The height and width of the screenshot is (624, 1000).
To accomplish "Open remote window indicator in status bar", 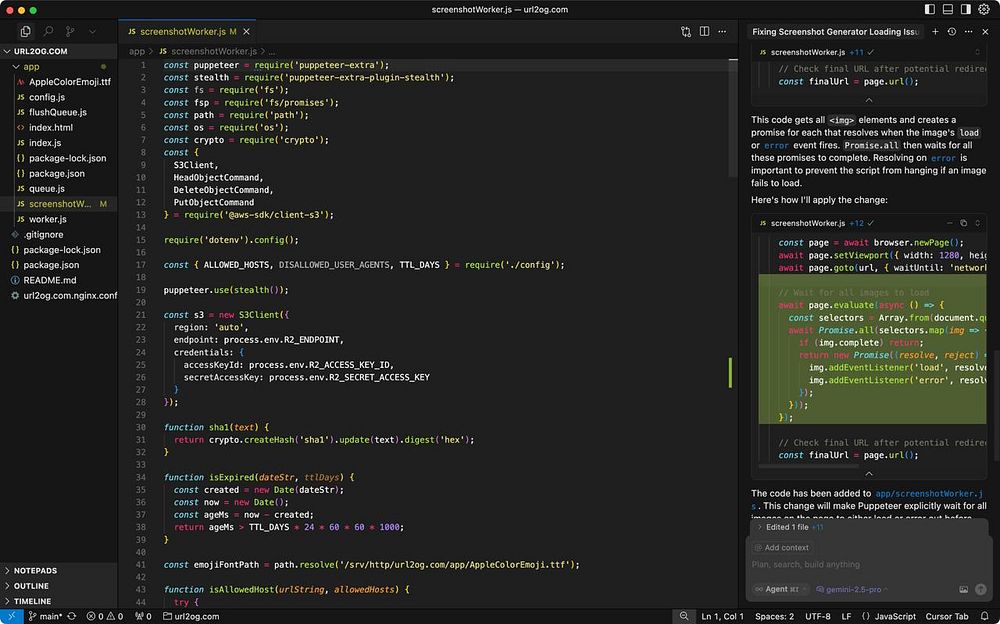I will point(11,616).
